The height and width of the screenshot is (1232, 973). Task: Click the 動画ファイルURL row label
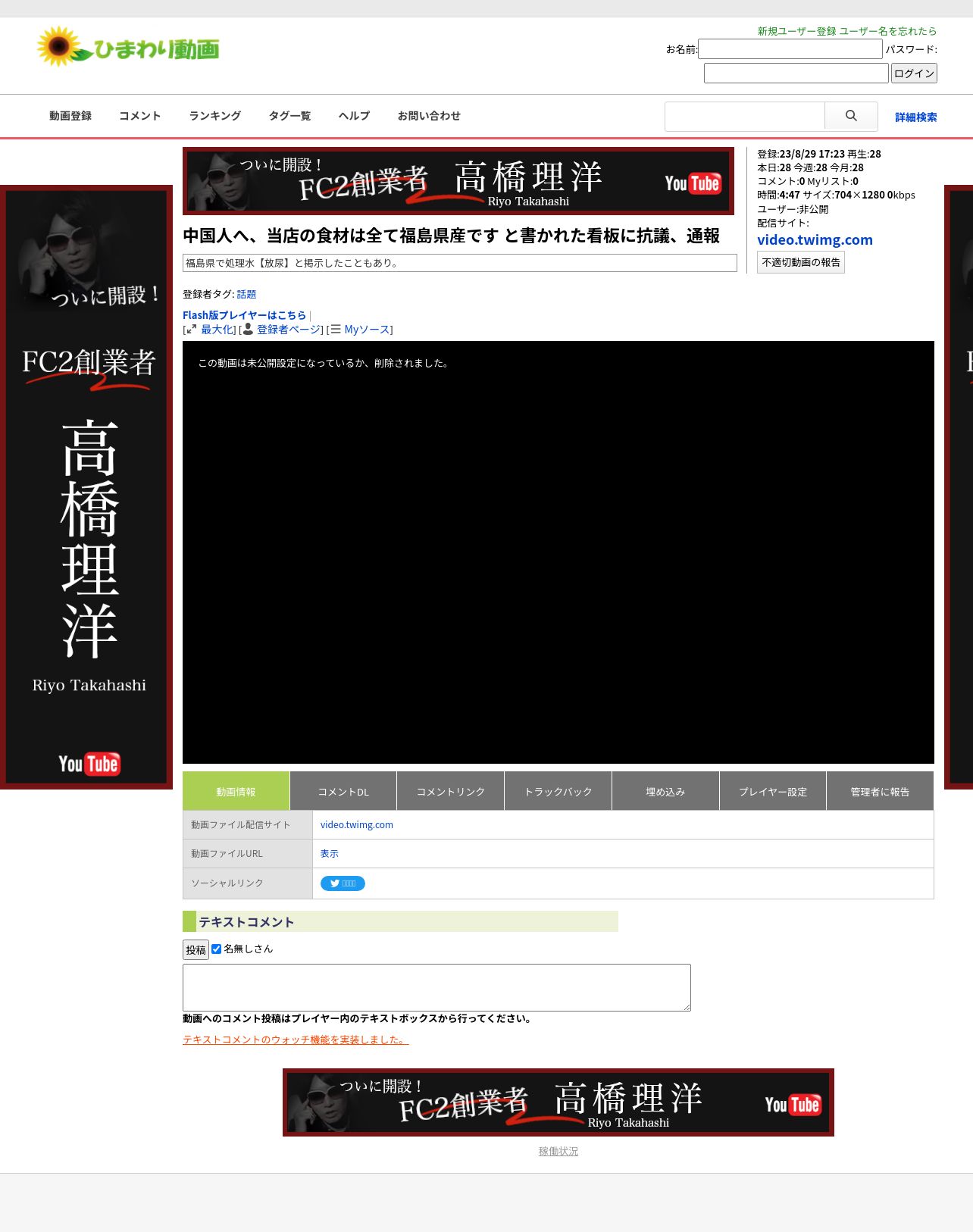click(248, 853)
